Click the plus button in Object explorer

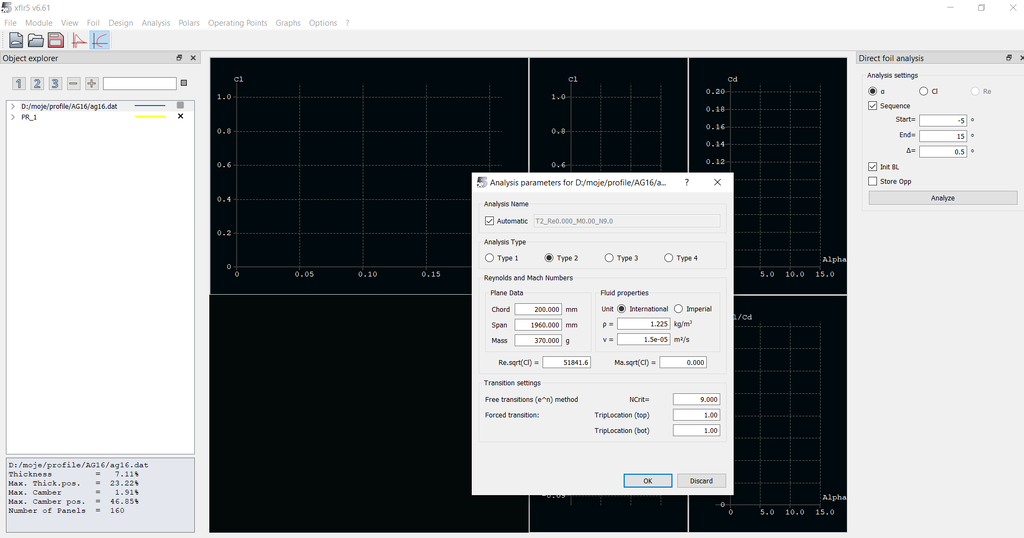tap(91, 84)
